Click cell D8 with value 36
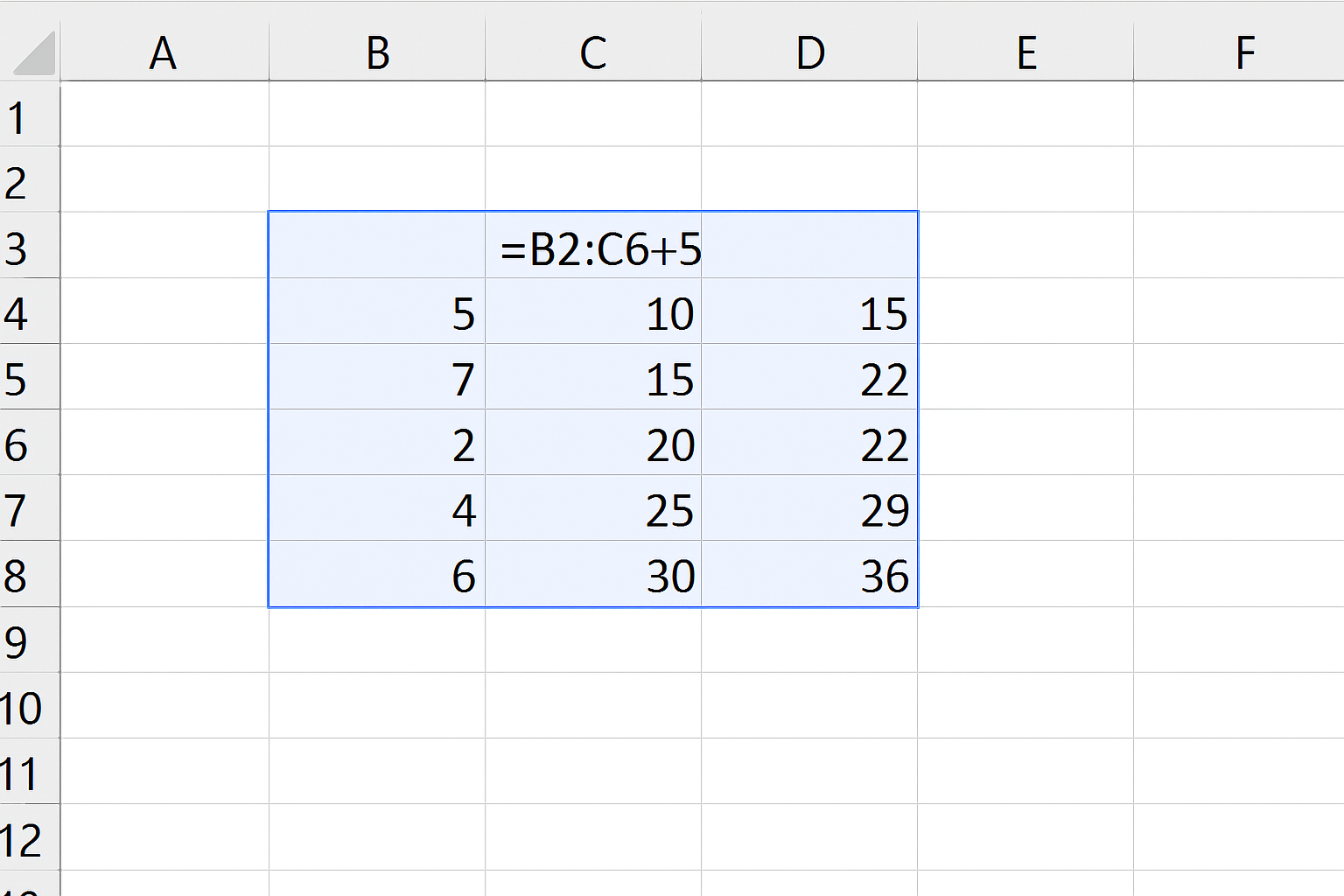1344x896 pixels. point(809,574)
